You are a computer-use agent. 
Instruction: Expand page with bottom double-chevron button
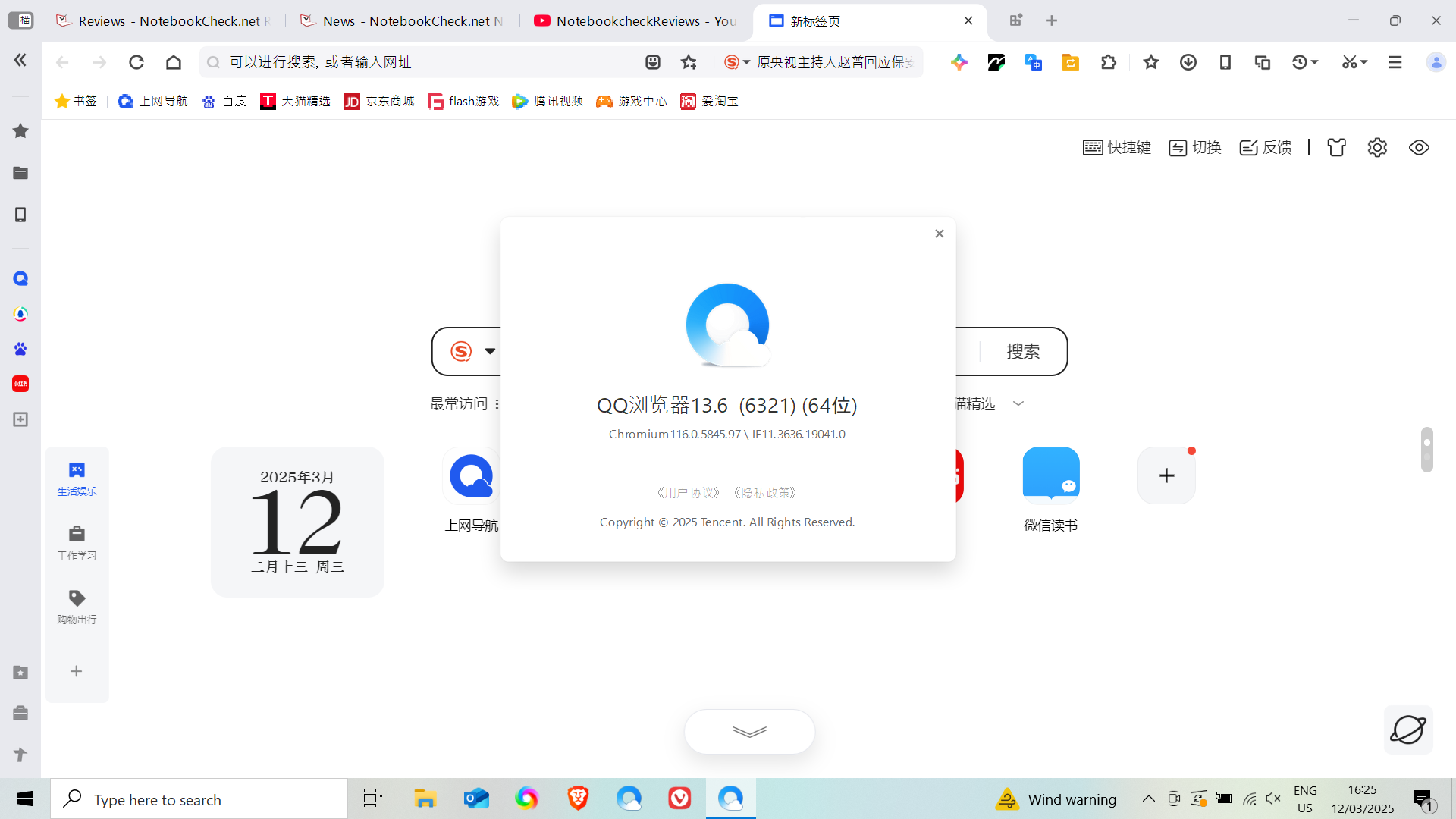(749, 731)
